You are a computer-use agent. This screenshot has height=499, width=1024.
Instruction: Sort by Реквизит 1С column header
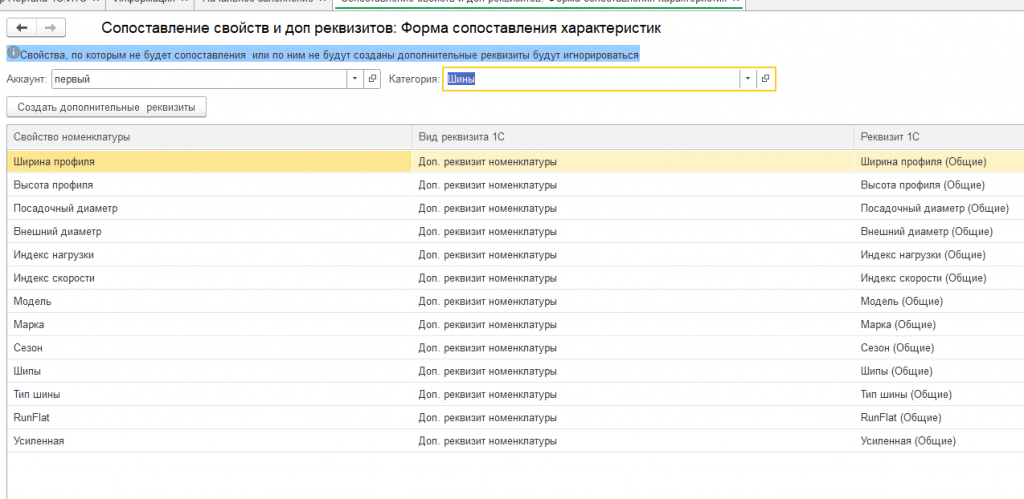939,137
